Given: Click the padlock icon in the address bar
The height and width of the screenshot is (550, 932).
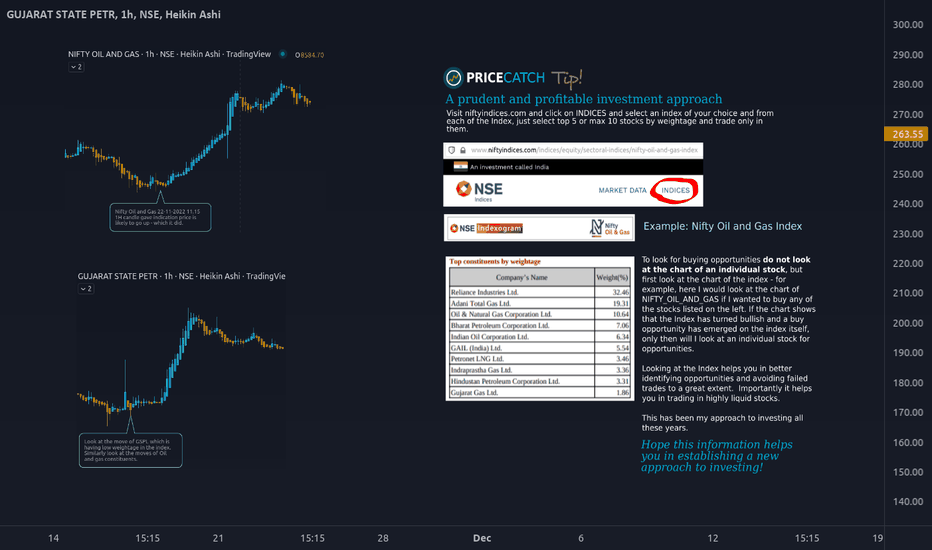Looking at the screenshot, I should click(x=462, y=150).
